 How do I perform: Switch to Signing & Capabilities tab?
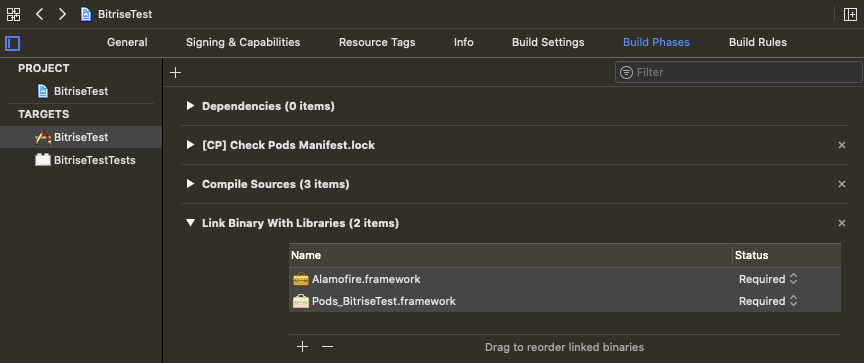[243, 42]
